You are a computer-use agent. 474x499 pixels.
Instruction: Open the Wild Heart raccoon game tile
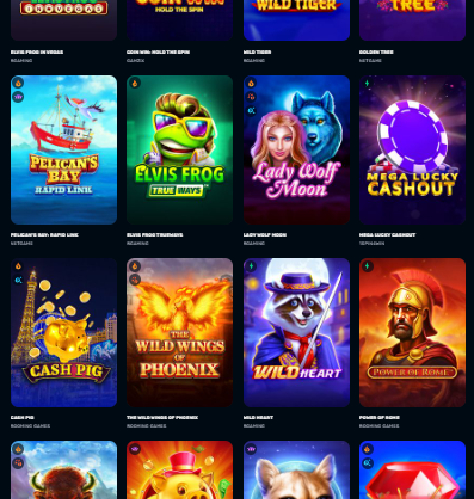[297, 332]
